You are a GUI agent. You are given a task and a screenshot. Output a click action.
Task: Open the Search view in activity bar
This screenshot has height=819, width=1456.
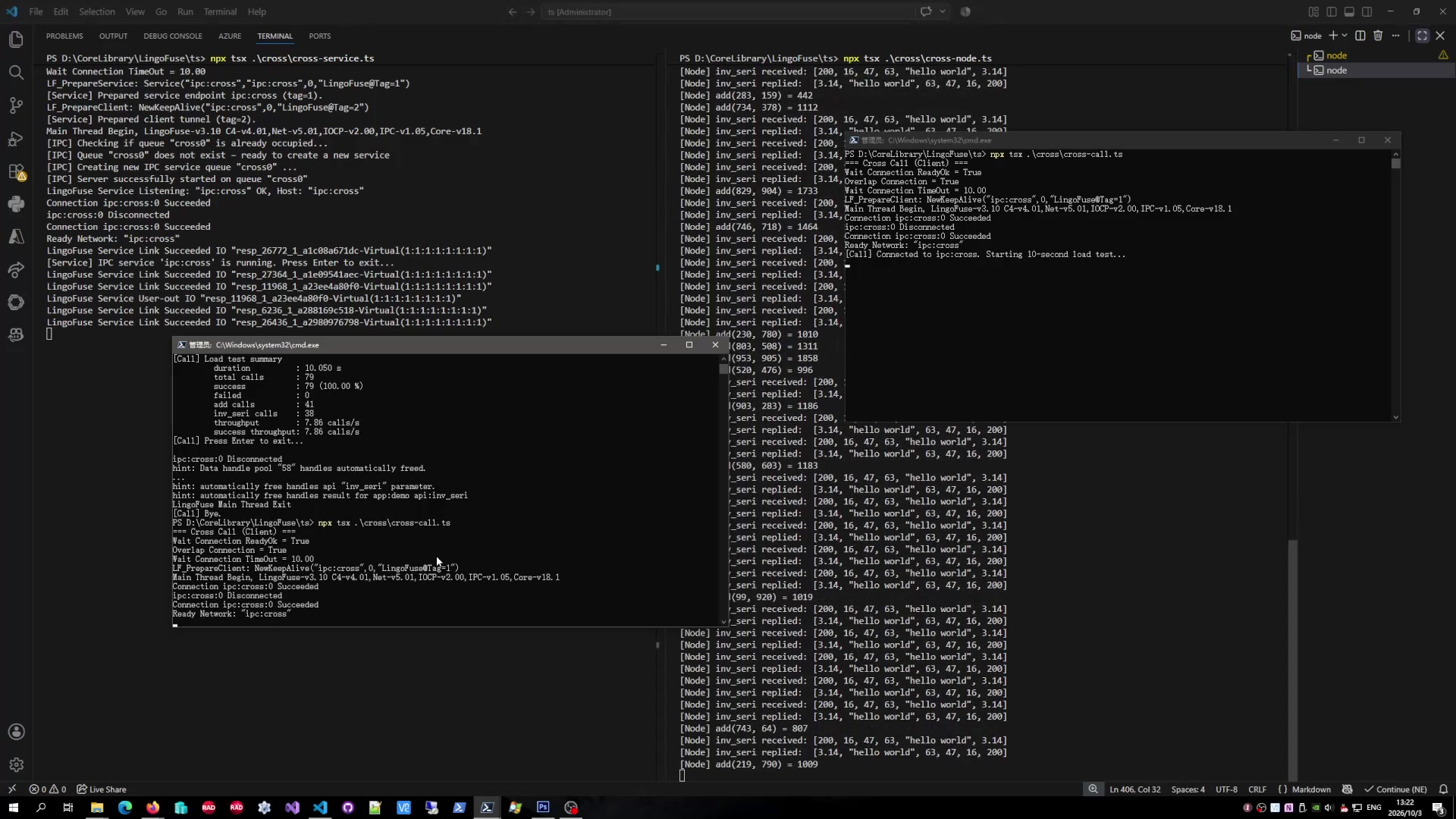point(16,73)
